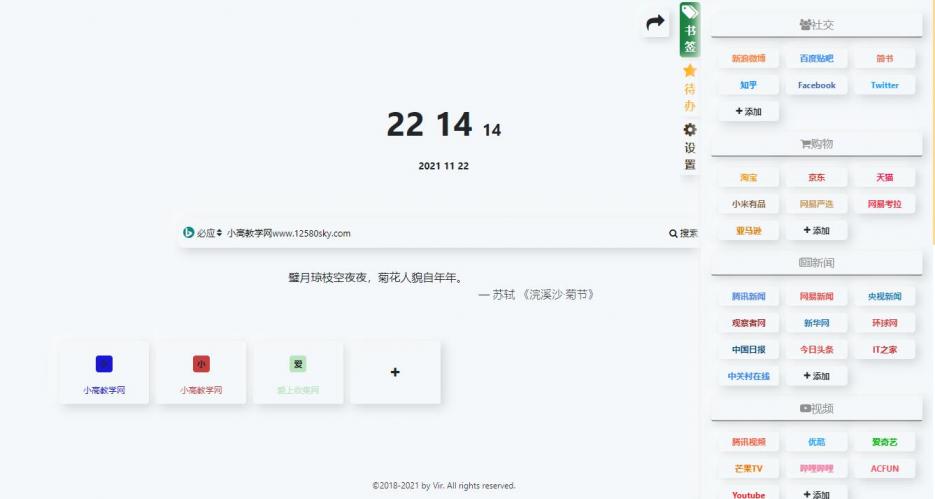Open the 必应 search engine dropdown
Screen dimensions: 935x499
point(203,233)
